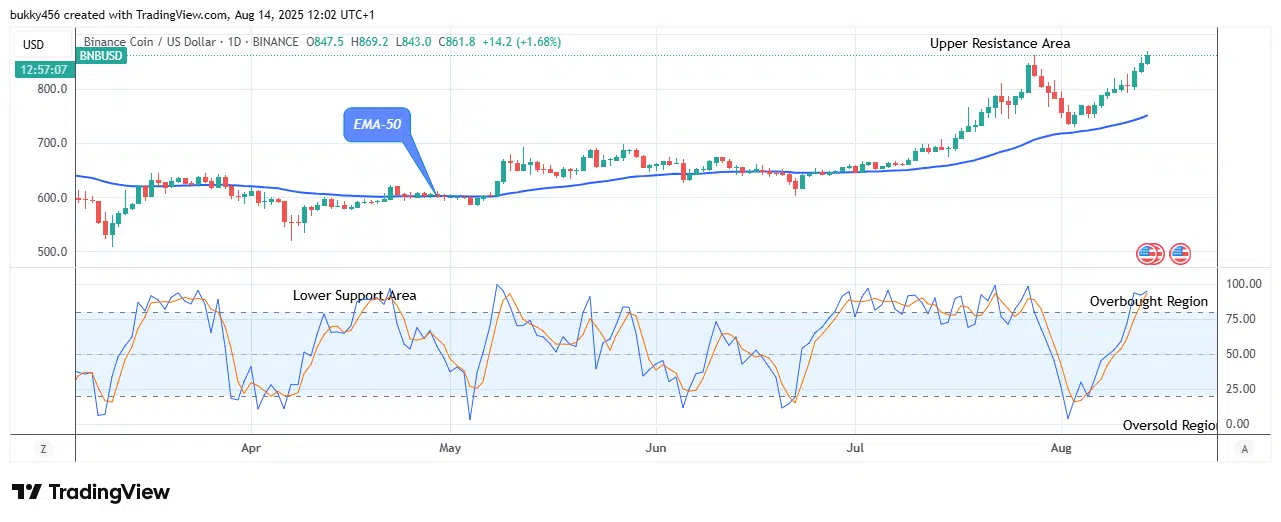This screenshot has width=1281, height=522.
Task: Click the 75.00 oscillator axis label
Action: pos(1243,319)
